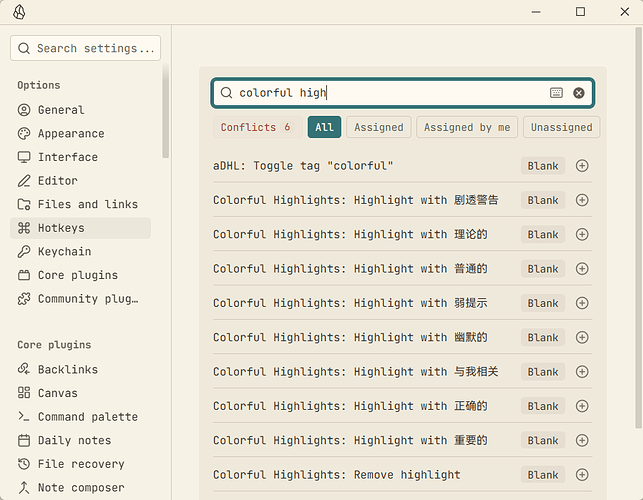
Task: Maximize the settings window
Action: [x=580, y=11]
